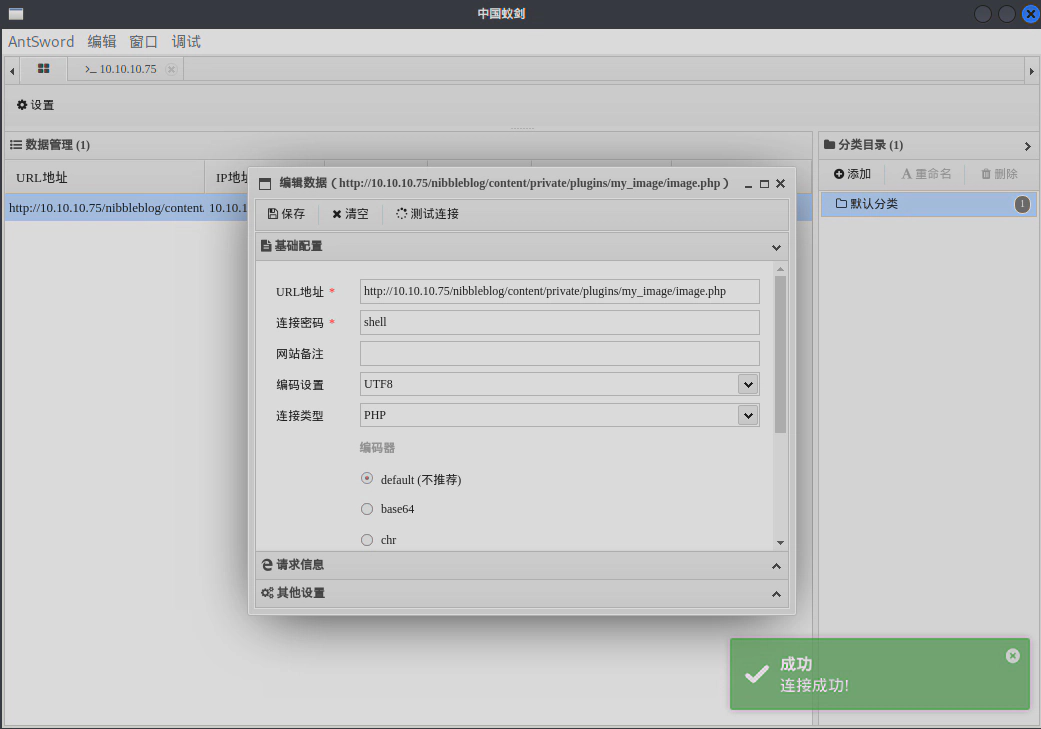Viewport: 1041px width, 729px height.
Task: Click the dialog's vertical scrollbar thumb
Action: [780, 355]
